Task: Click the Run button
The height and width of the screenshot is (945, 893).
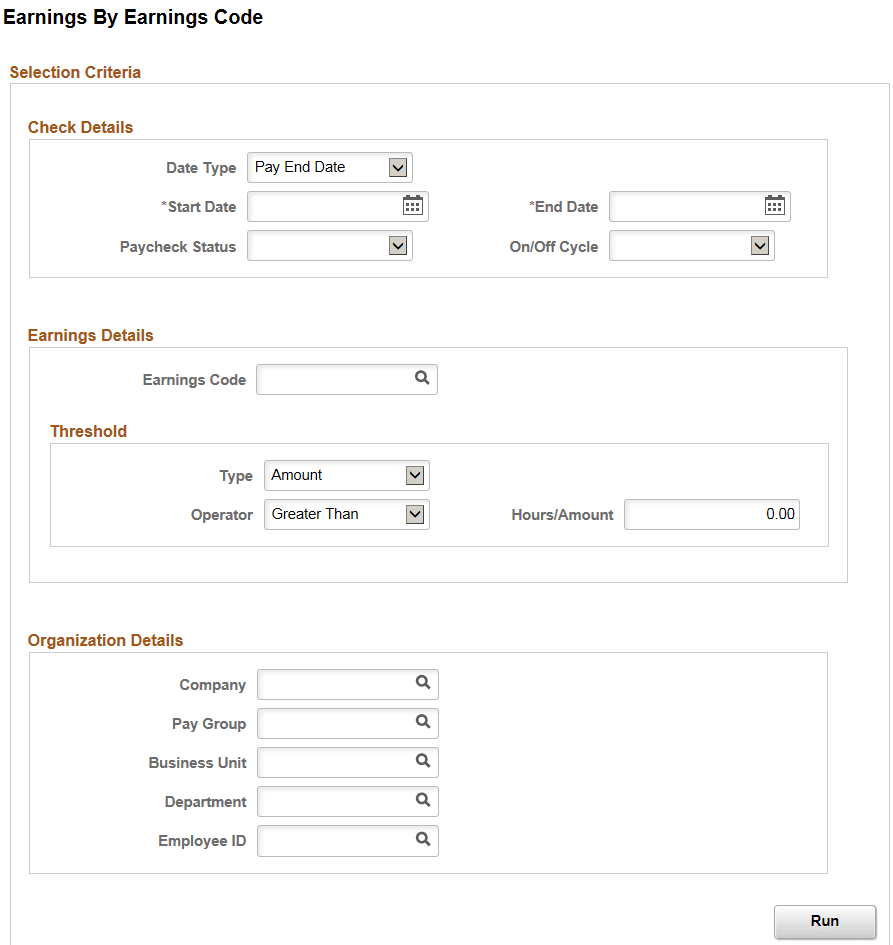Action: pos(824,921)
